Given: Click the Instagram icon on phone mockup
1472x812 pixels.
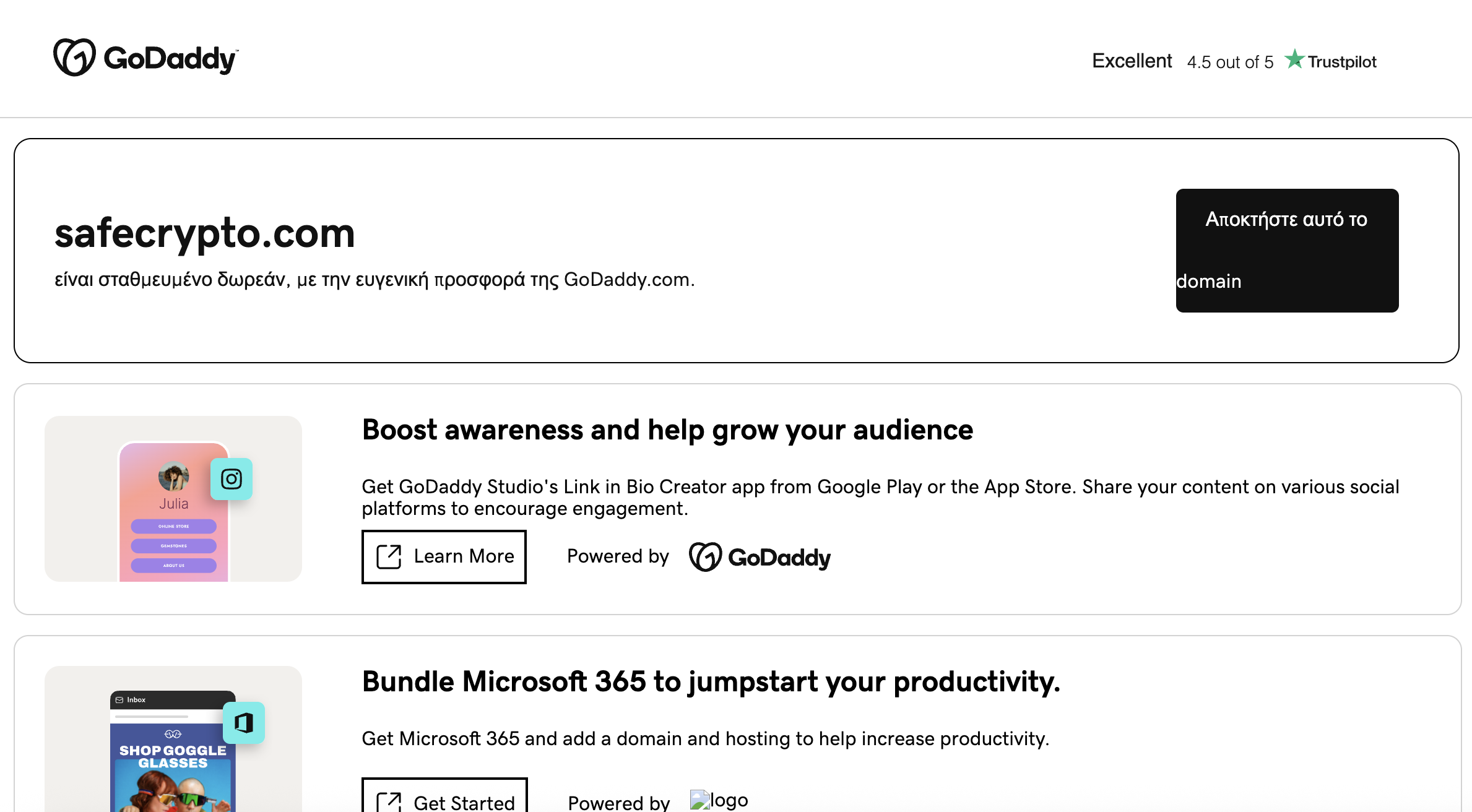Looking at the screenshot, I should click(x=232, y=479).
